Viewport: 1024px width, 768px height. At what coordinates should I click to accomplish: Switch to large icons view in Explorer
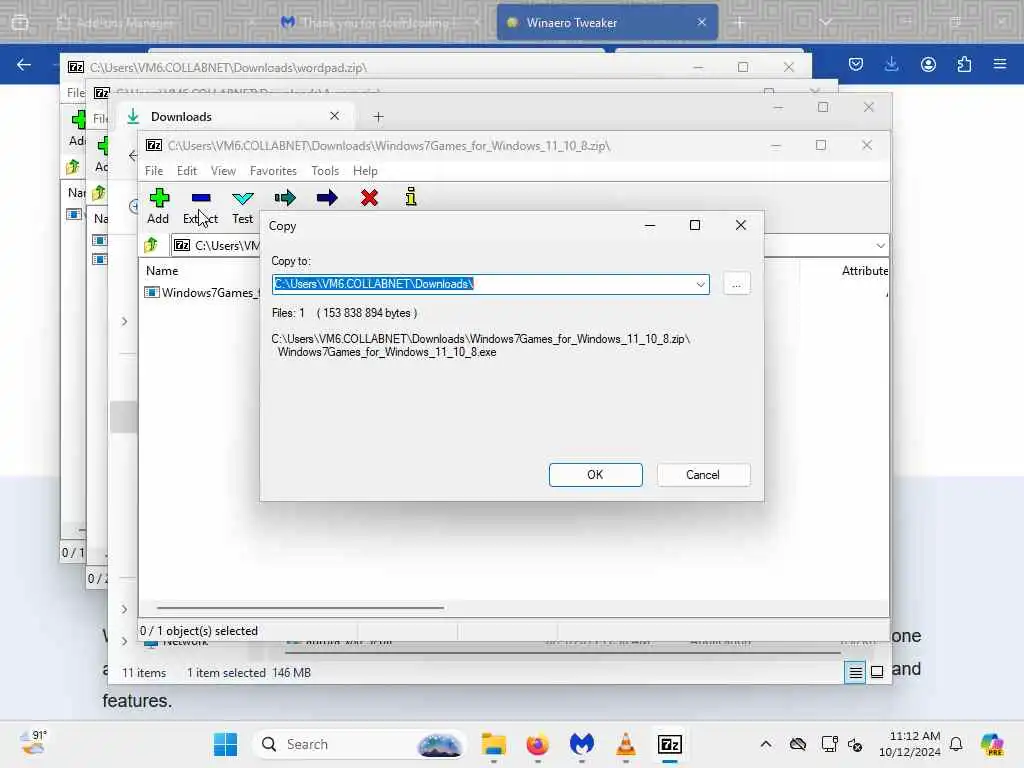[877, 672]
